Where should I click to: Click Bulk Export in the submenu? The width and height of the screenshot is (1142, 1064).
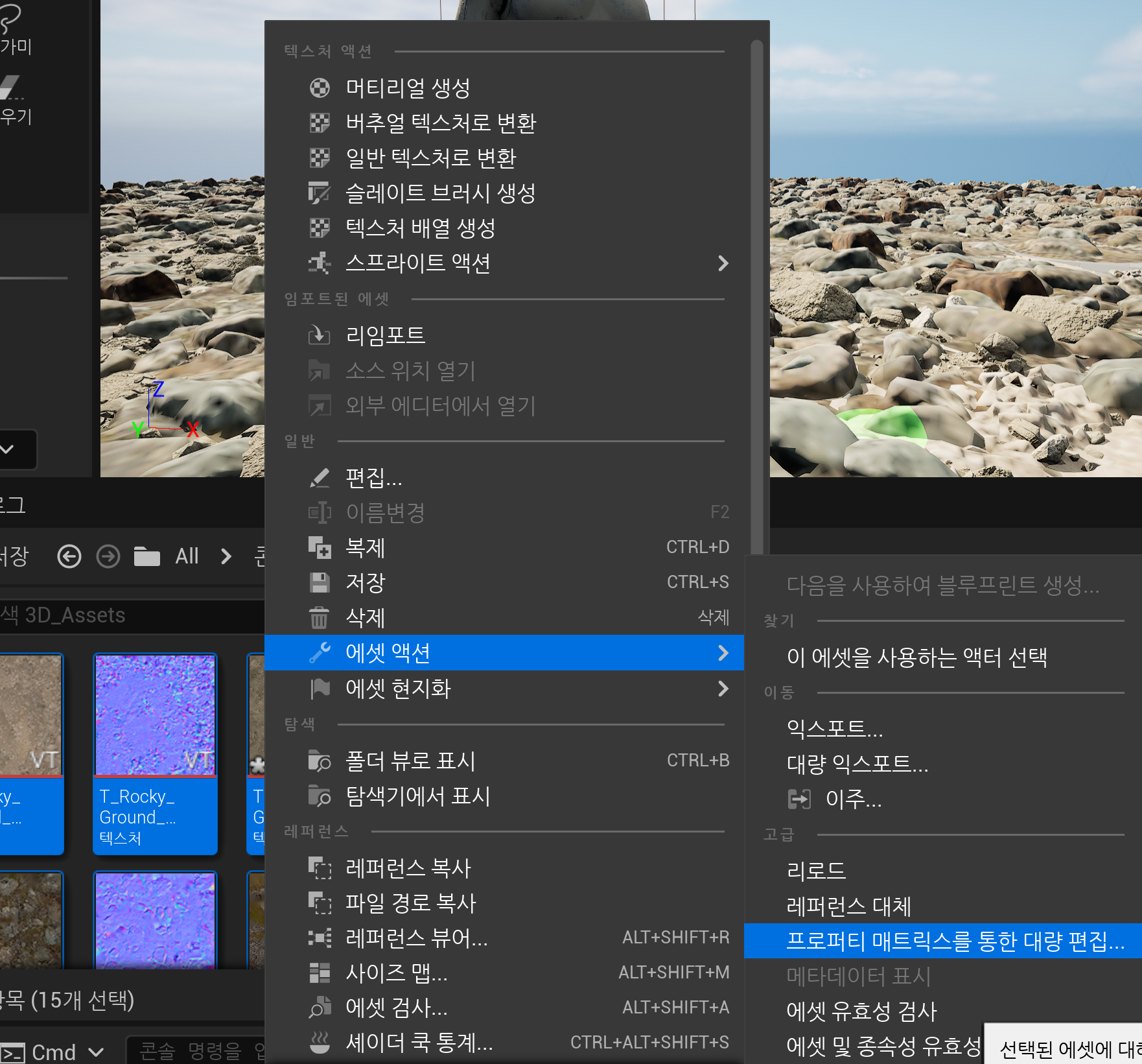[x=943, y=764]
